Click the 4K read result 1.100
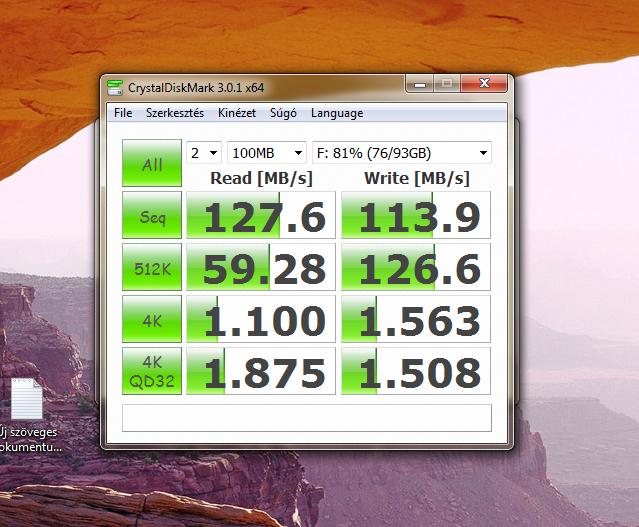The image size is (639, 527). pyautogui.click(x=261, y=319)
